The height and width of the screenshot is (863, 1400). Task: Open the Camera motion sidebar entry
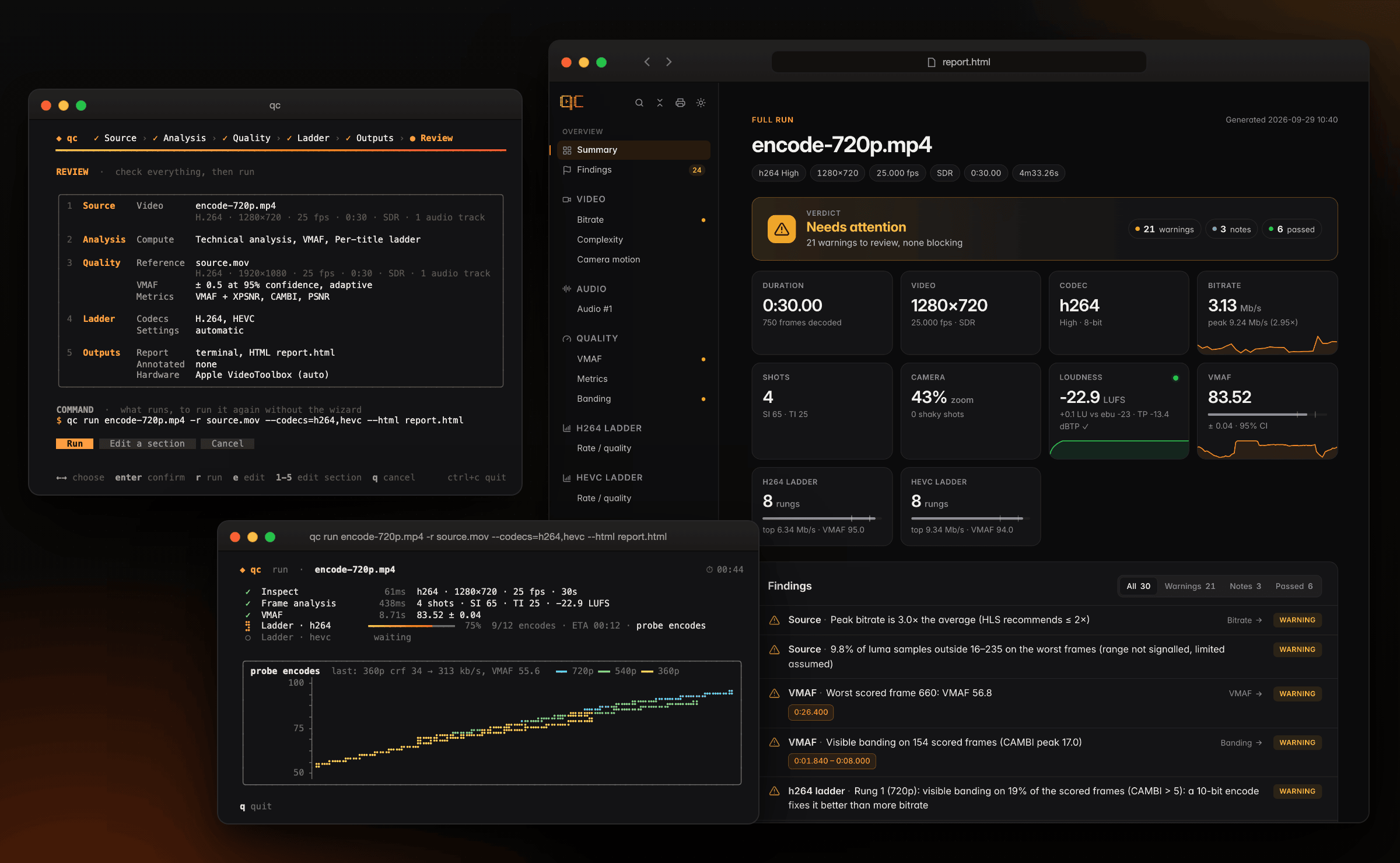click(633, 259)
